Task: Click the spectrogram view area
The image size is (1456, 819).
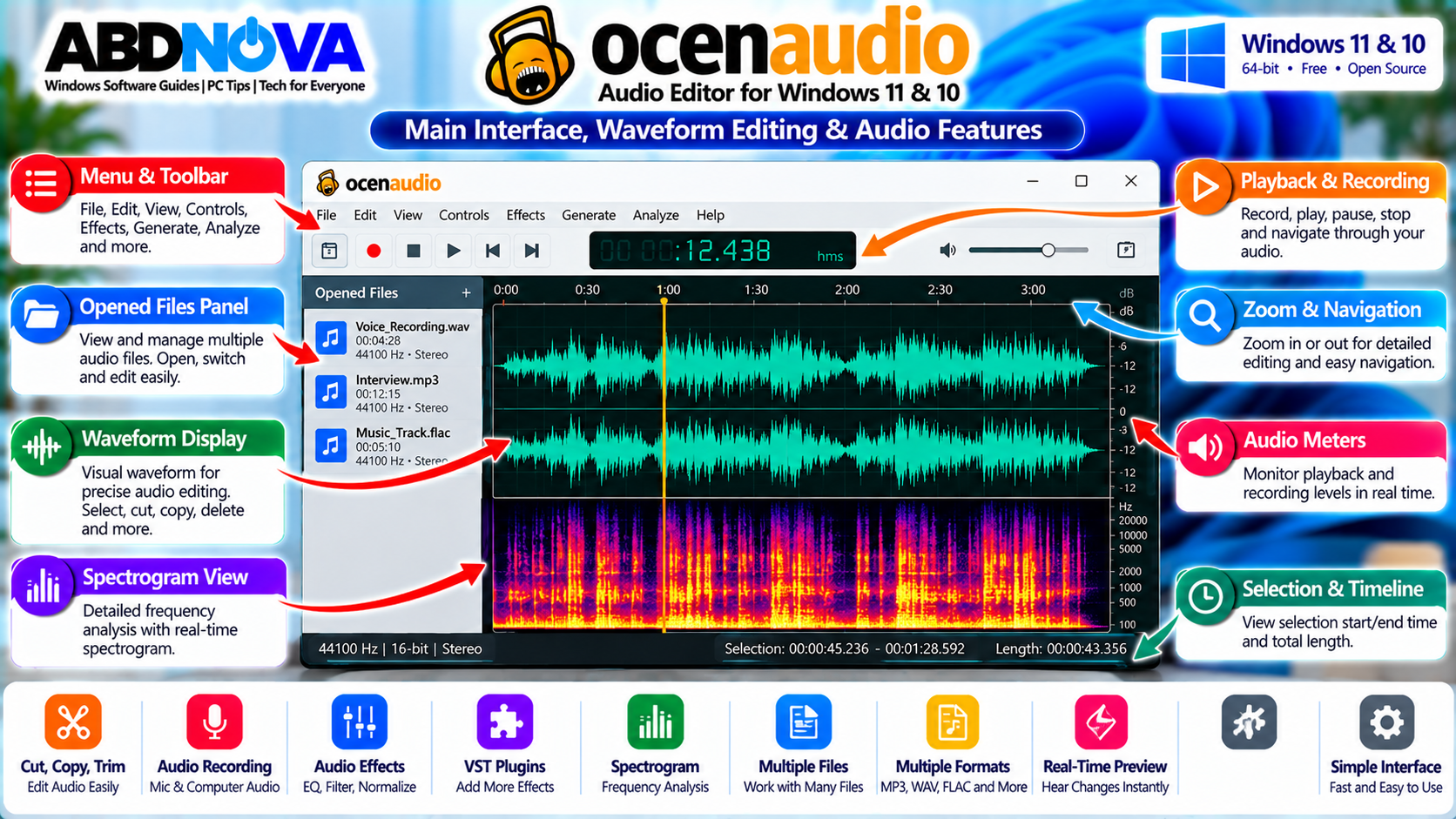Action: click(801, 565)
